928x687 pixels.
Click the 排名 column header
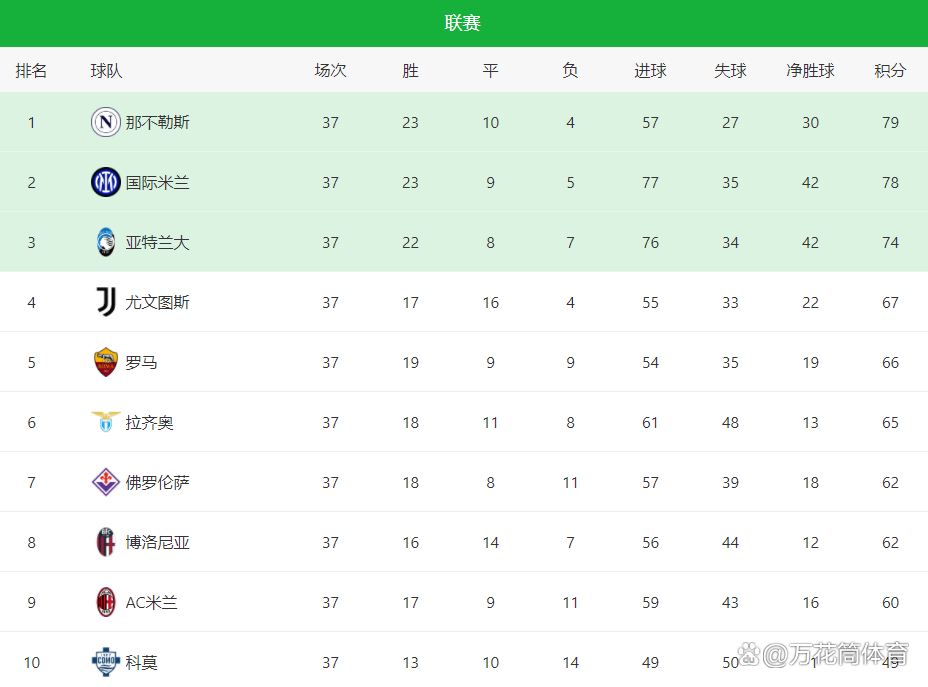tap(31, 70)
